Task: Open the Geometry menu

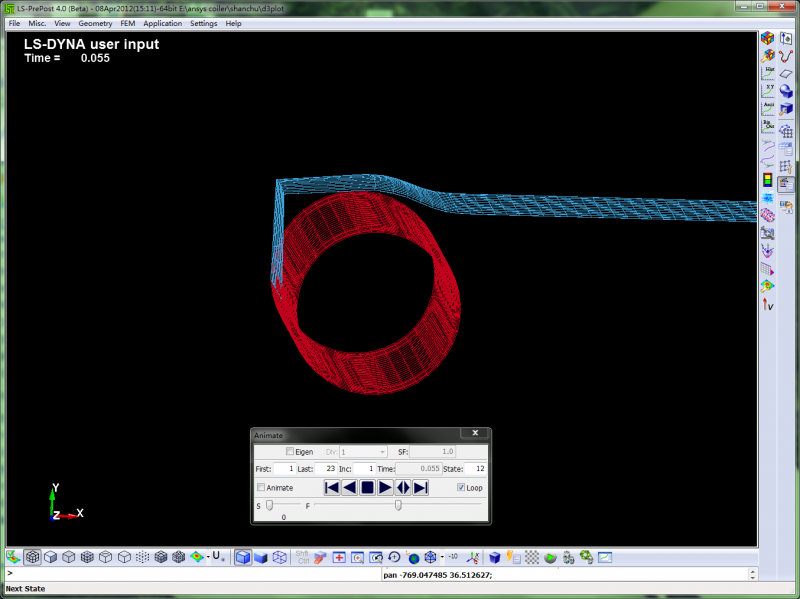Action: point(95,23)
